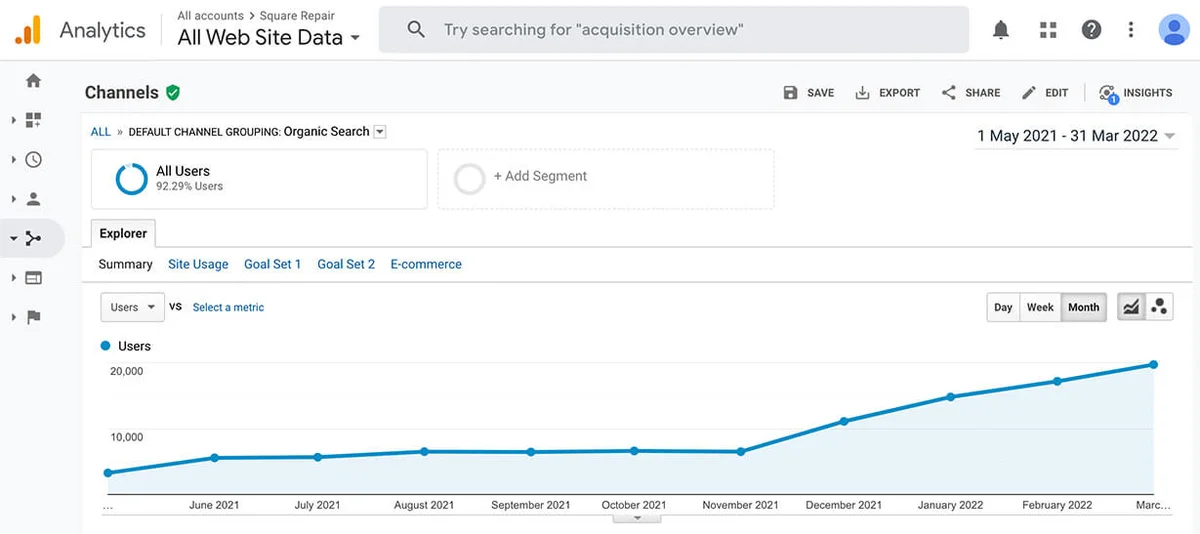Open the Users metric dropdown
1200x534 pixels.
(133, 307)
